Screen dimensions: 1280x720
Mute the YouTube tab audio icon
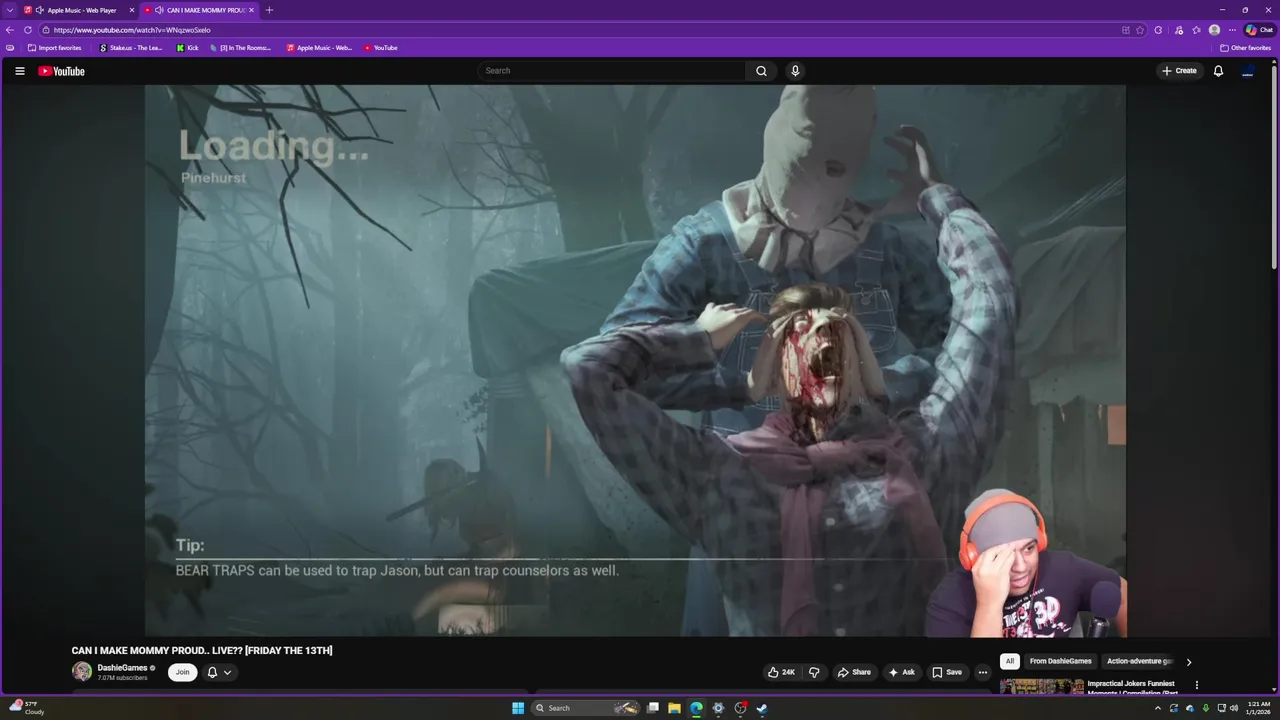pos(159,10)
